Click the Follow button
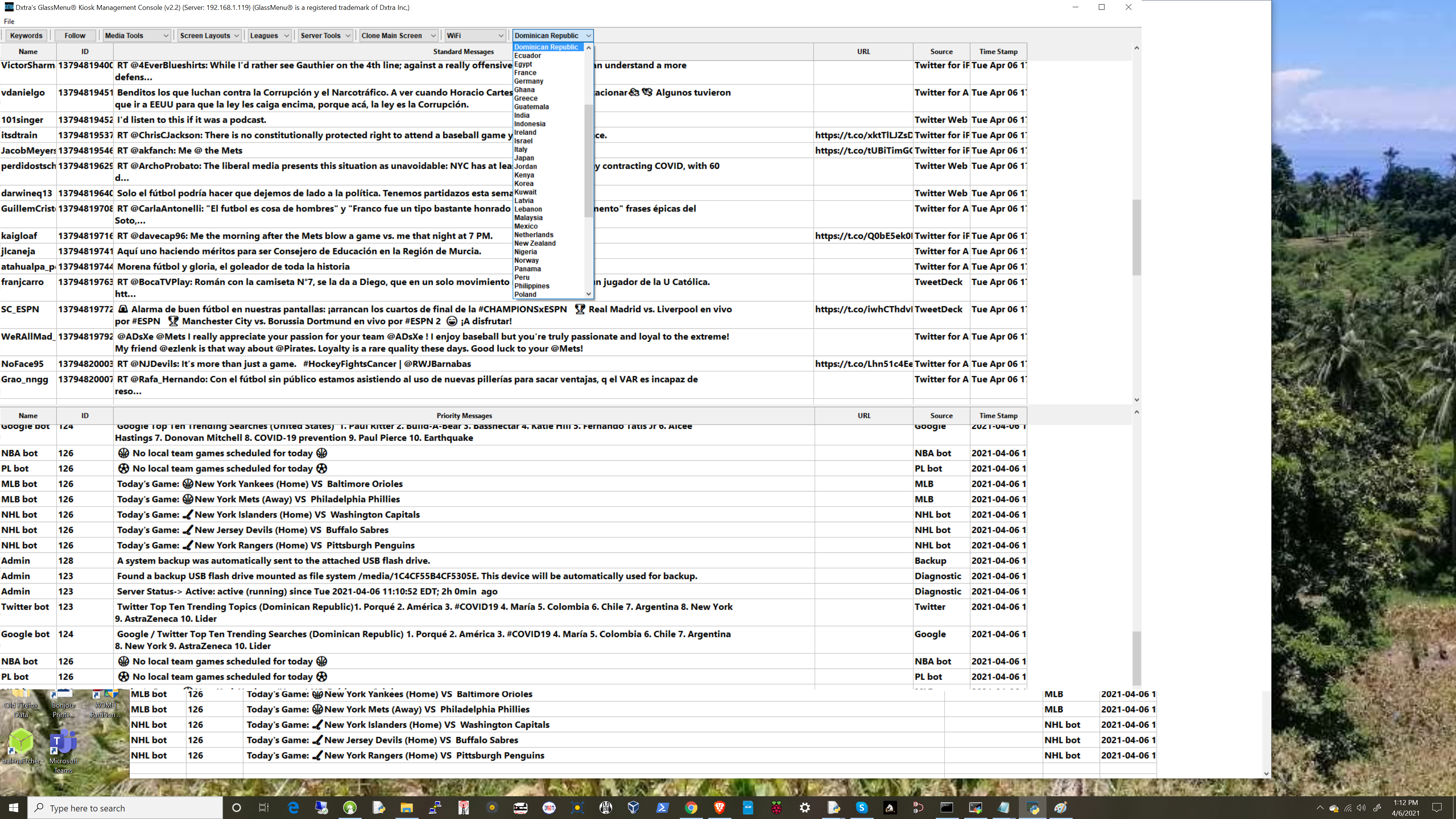The image size is (1456, 819). pos(75,36)
